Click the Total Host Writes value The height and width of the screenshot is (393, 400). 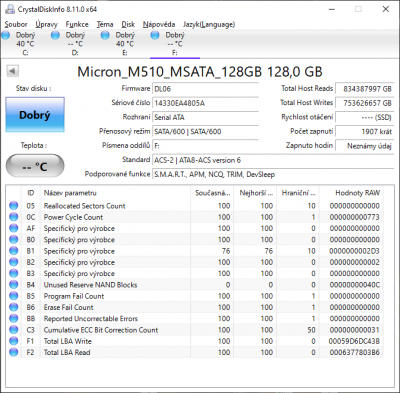[x=365, y=103]
